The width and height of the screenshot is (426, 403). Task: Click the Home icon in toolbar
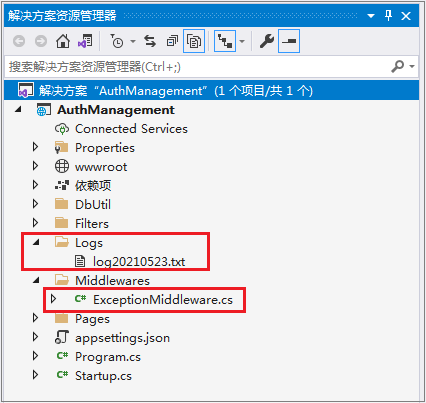(63, 41)
